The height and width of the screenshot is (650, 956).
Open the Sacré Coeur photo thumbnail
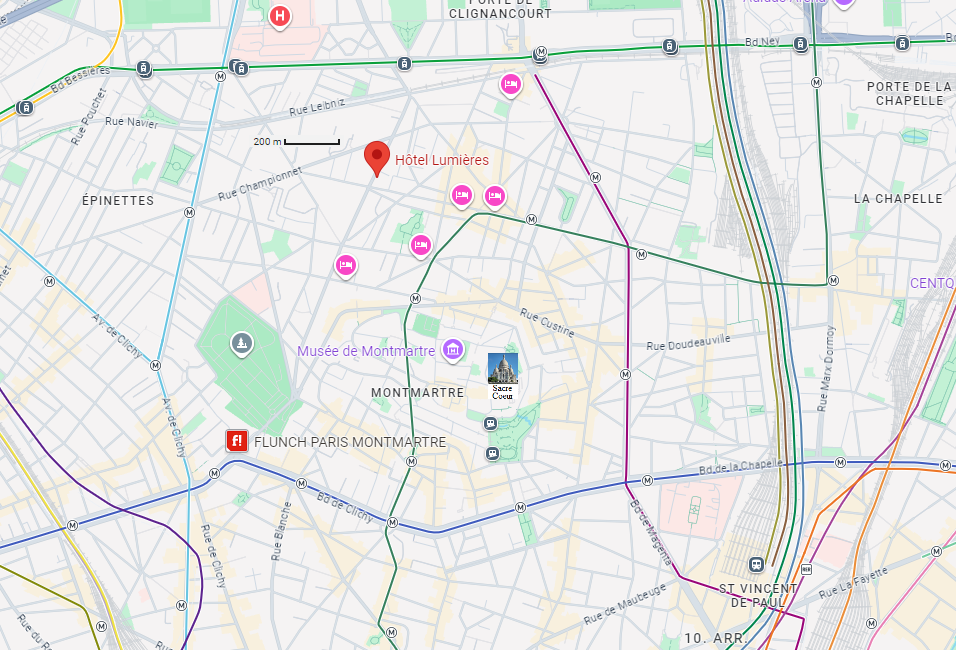tap(502, 368)
